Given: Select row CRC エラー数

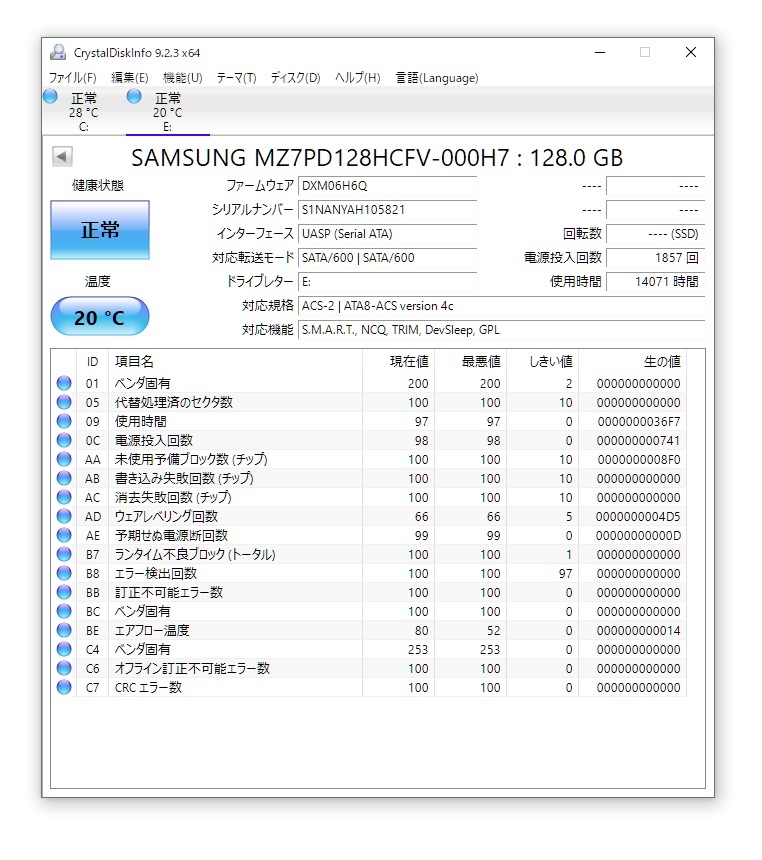Looking at the screenshot, I should 369,687.
